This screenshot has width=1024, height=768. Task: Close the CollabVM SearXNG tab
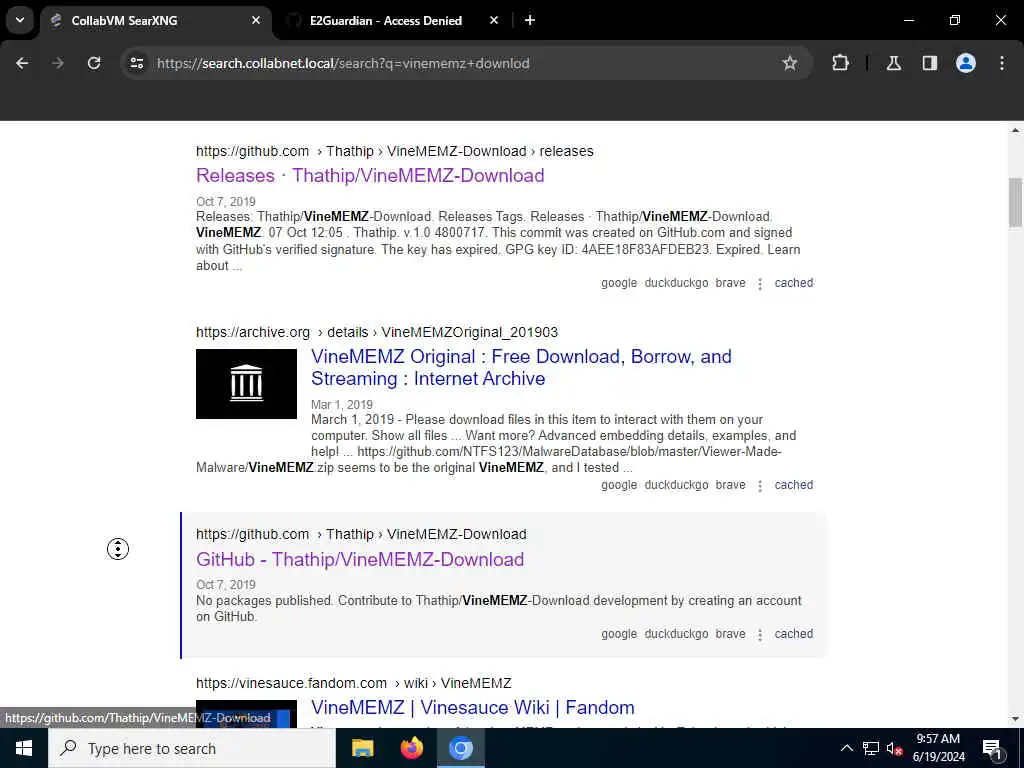tap(256, 20)
